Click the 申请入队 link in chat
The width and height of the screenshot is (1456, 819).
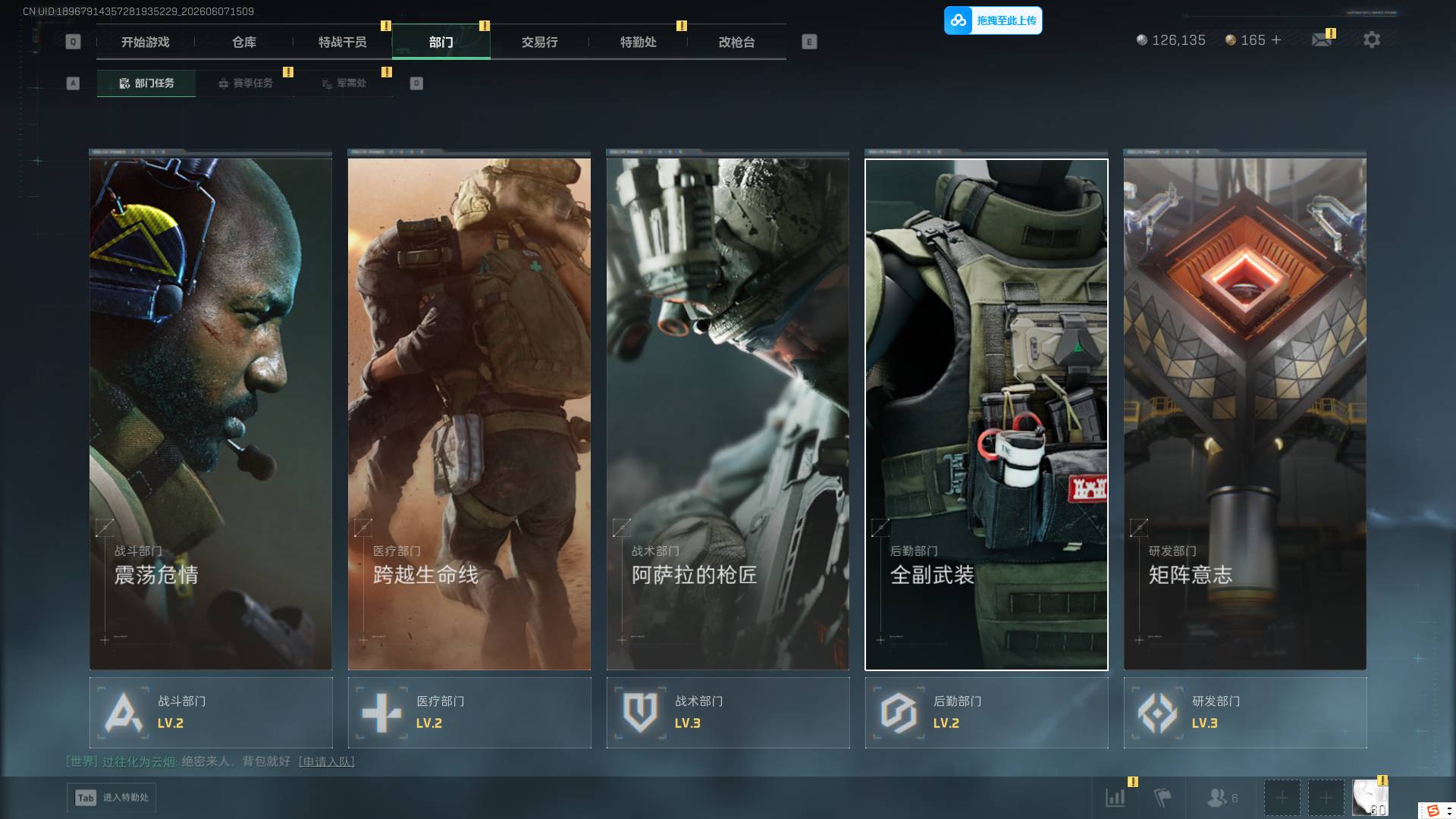tap(327, 761)
